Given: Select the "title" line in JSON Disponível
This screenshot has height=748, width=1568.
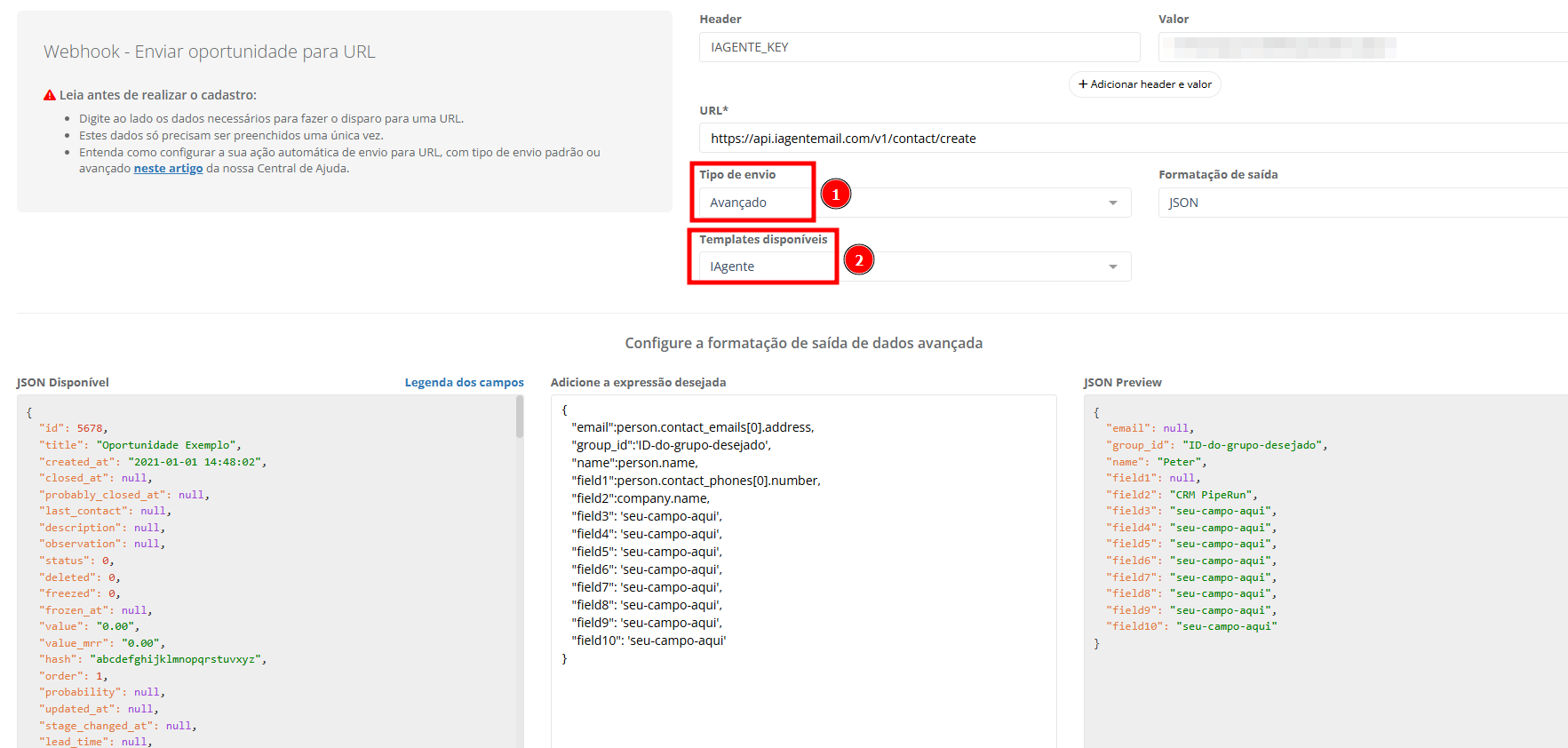Looking at the screenshot, I should [139, 445].
